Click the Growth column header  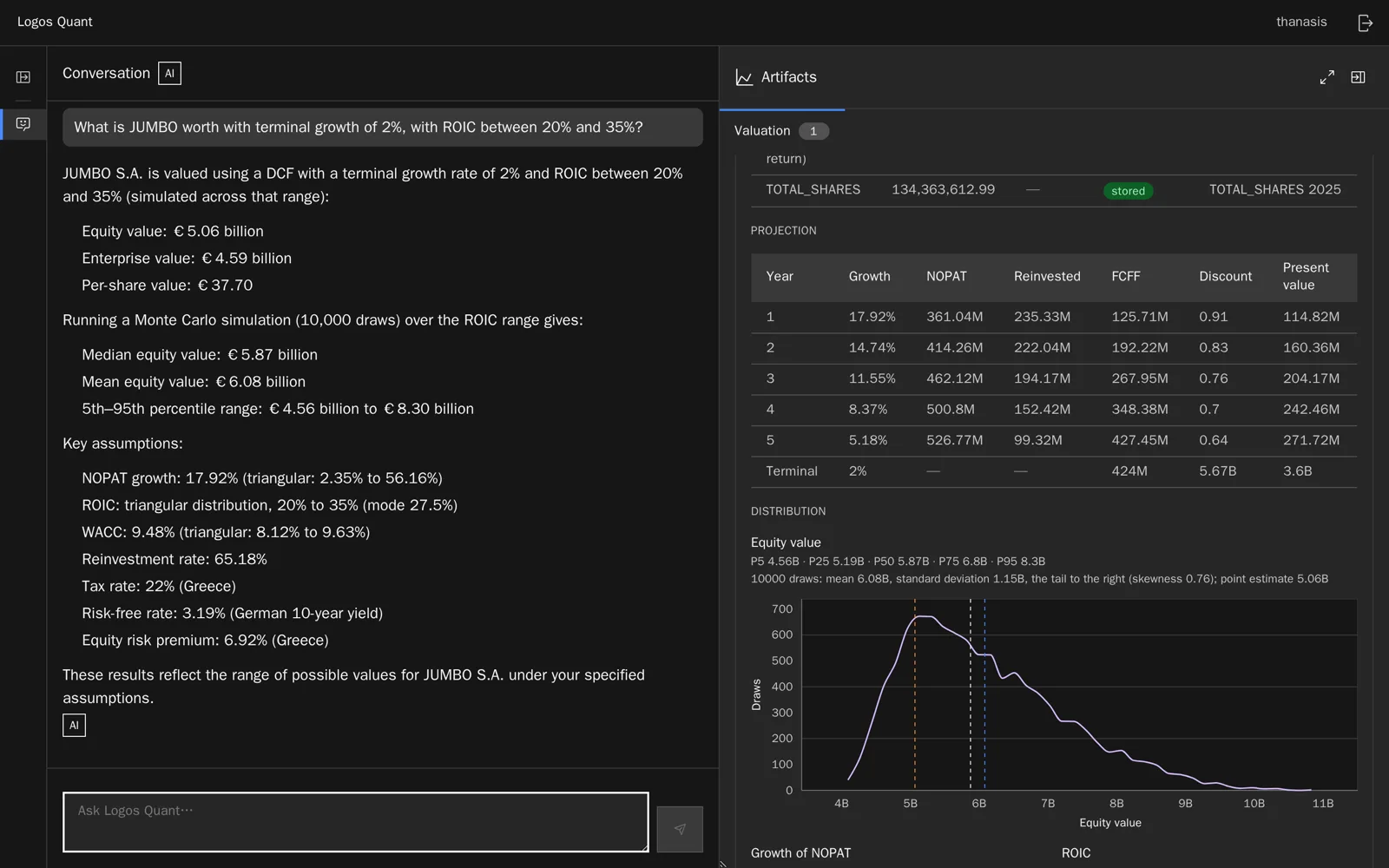(869, 276)
